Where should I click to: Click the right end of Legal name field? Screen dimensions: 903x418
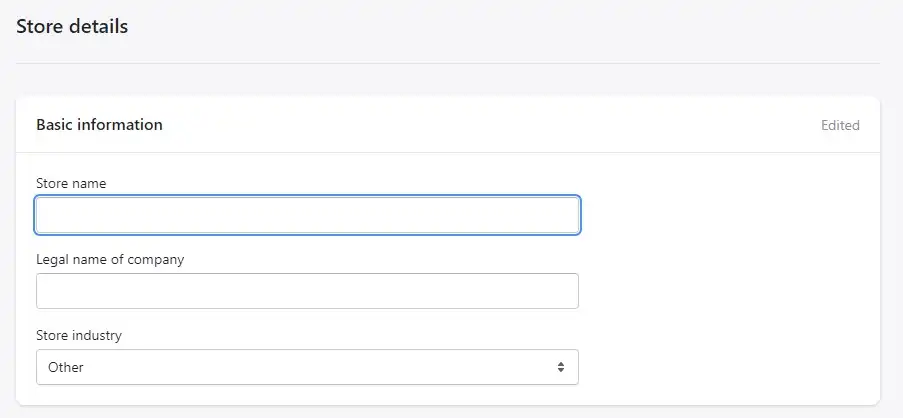pyautogui.click(x=570, y=291)
